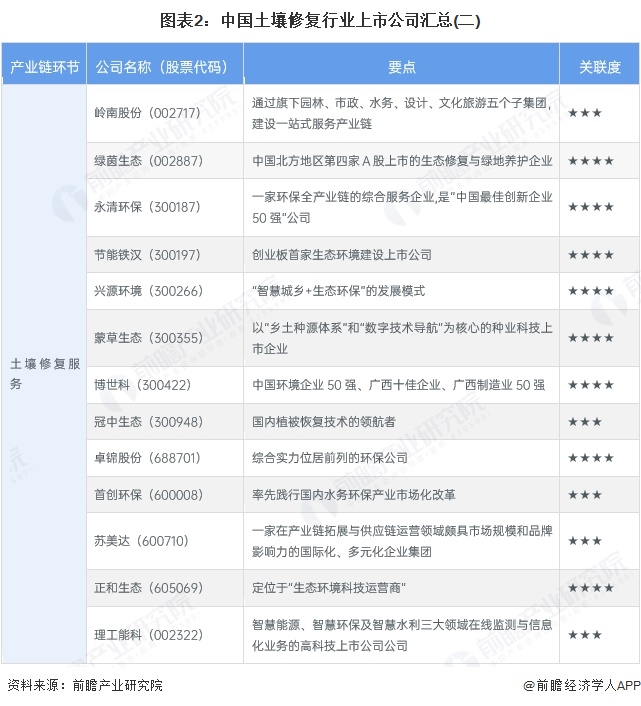This screenshot has height=706, width=641.
Task: Click the four-star rating for 正和生态
Action: pyautogui.click(x=591, y=588)
